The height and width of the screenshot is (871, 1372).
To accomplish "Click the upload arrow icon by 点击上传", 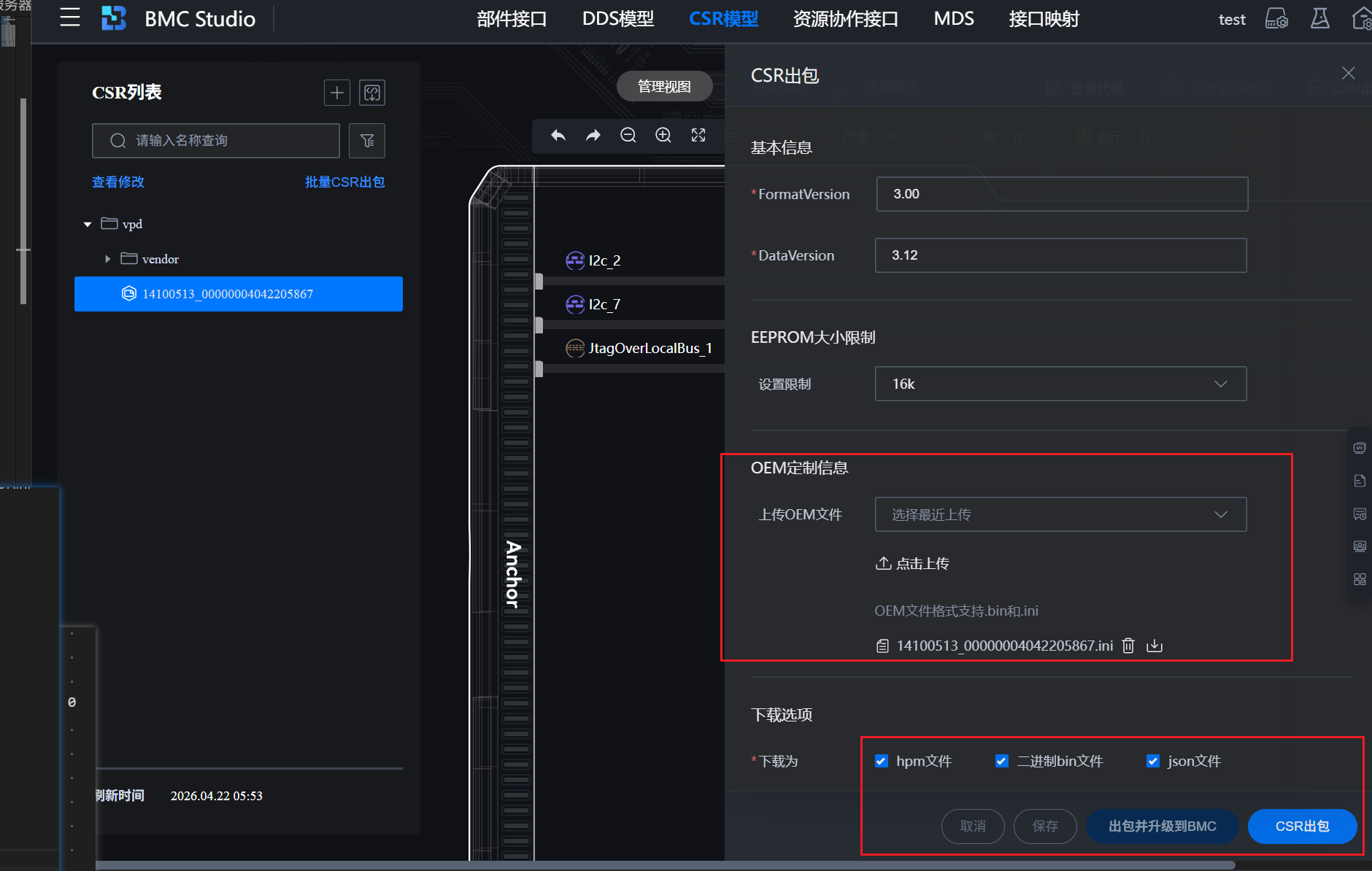I will click(883, 563).
